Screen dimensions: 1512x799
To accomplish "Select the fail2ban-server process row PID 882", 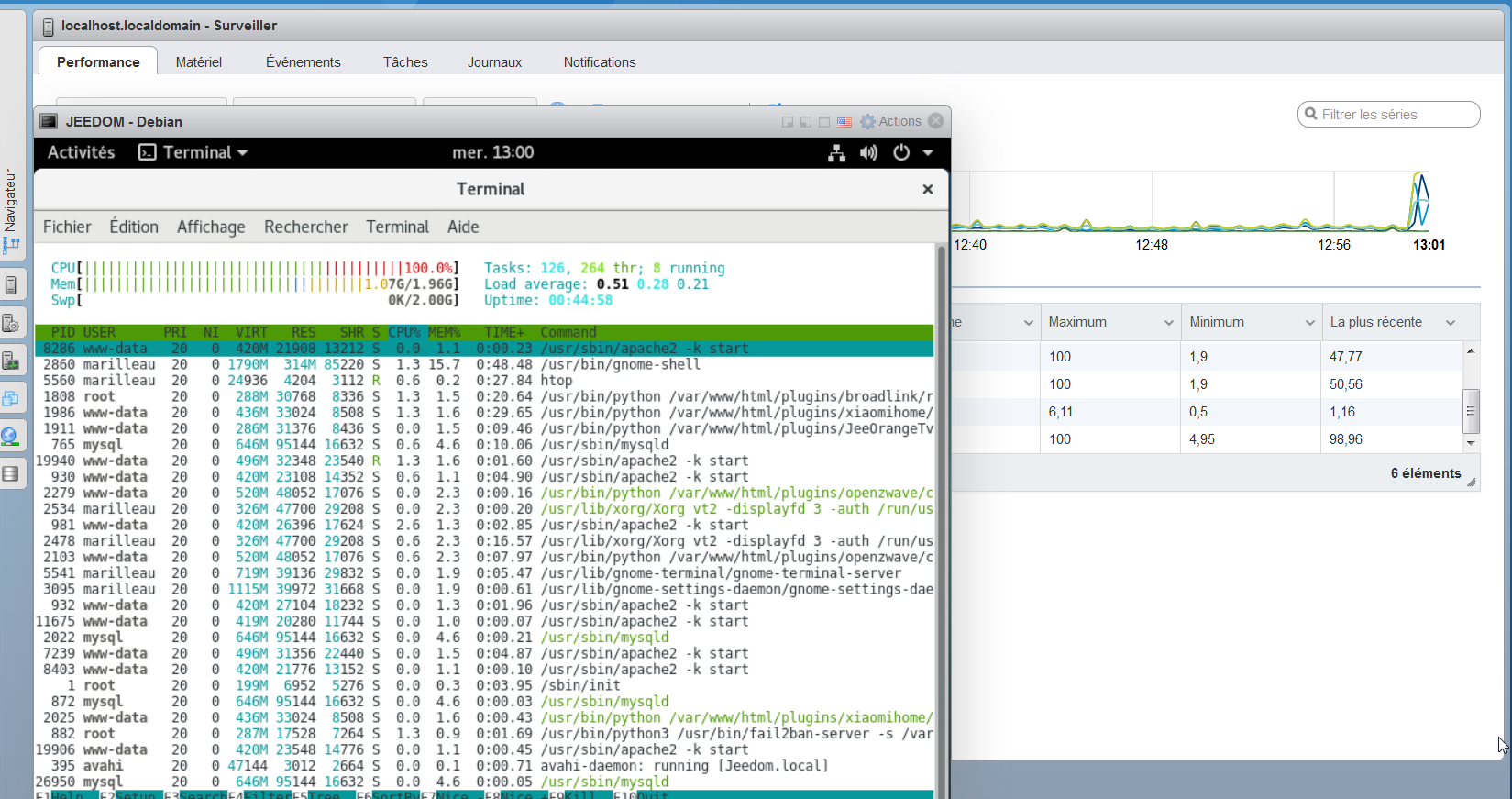I will click(484, 734).
